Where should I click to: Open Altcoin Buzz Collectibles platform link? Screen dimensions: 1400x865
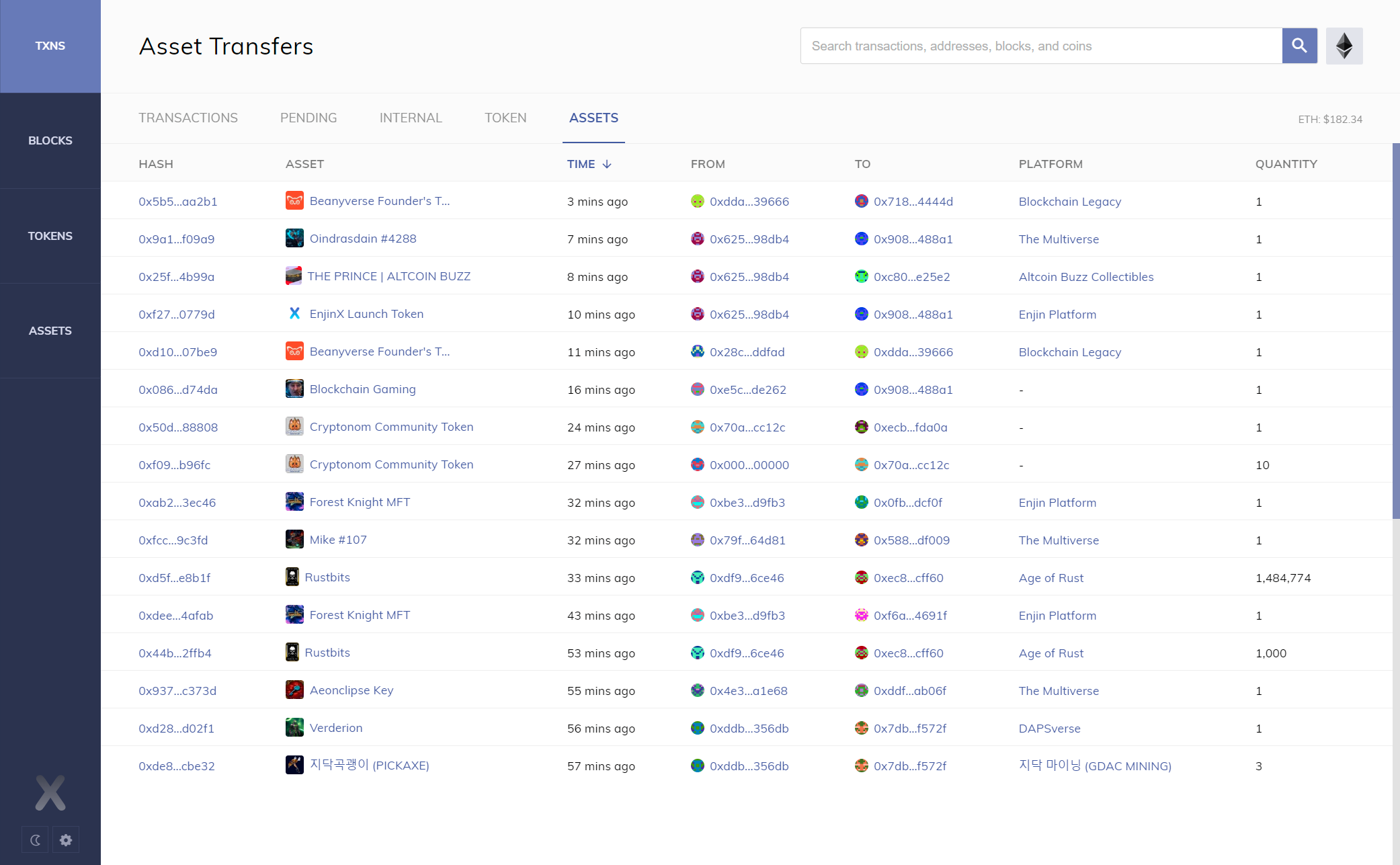pos(1086,277)
